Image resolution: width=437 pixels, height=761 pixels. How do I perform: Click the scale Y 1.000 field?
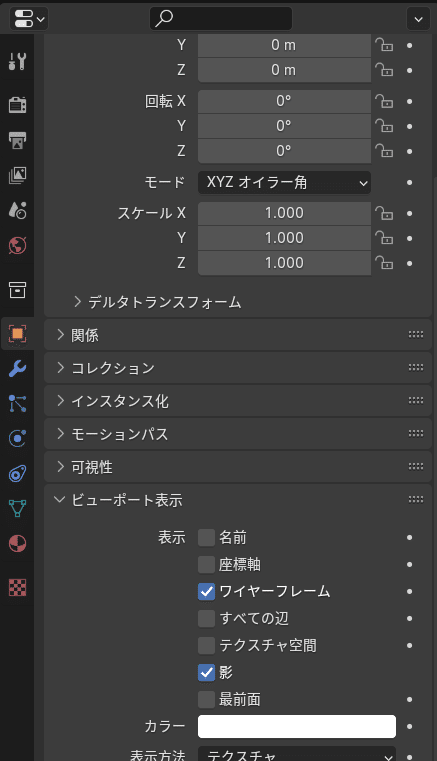point(285,238)
